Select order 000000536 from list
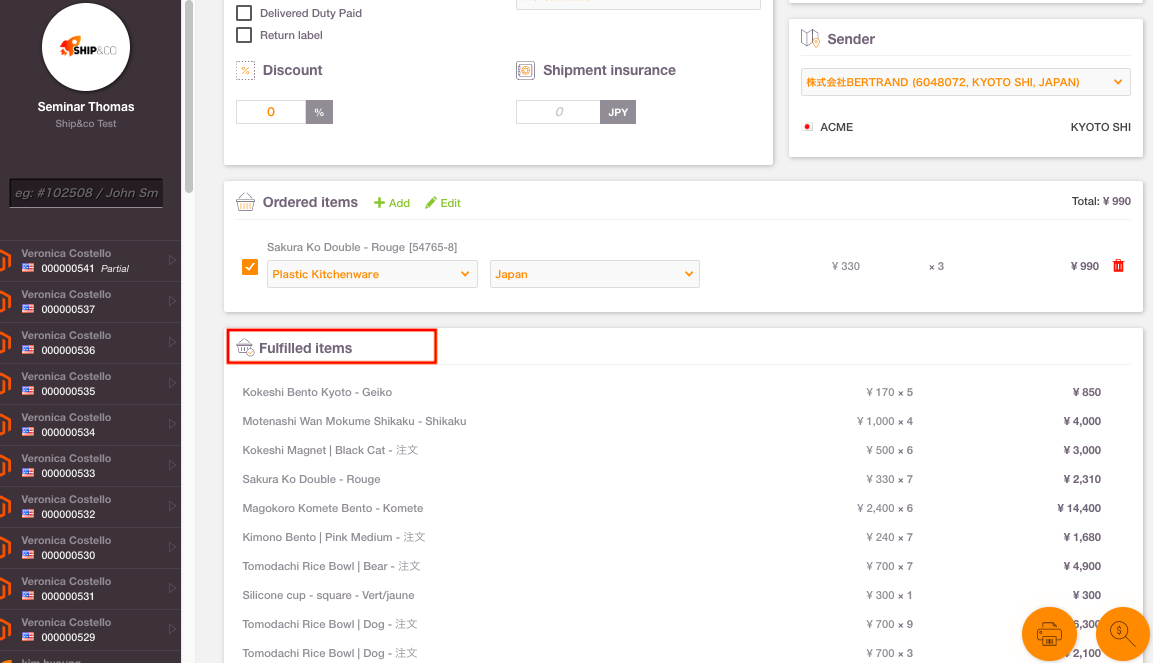The height and width of the screenshot is (663, 1153). (90, 343)
